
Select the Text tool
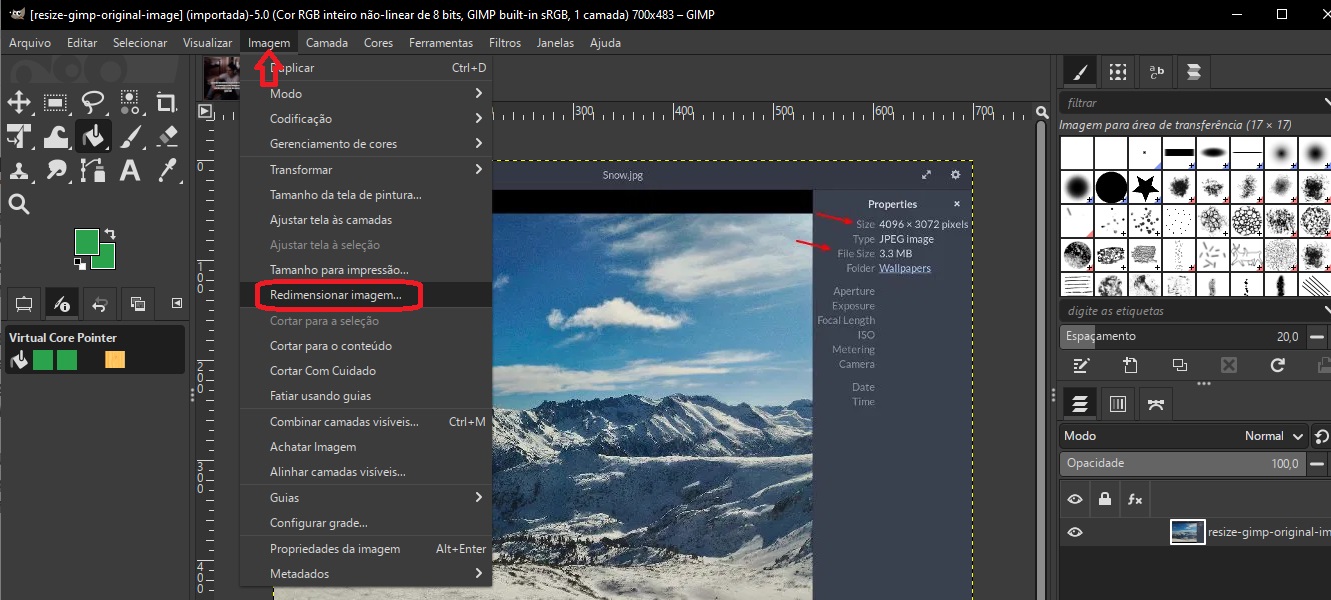point(130,170)
